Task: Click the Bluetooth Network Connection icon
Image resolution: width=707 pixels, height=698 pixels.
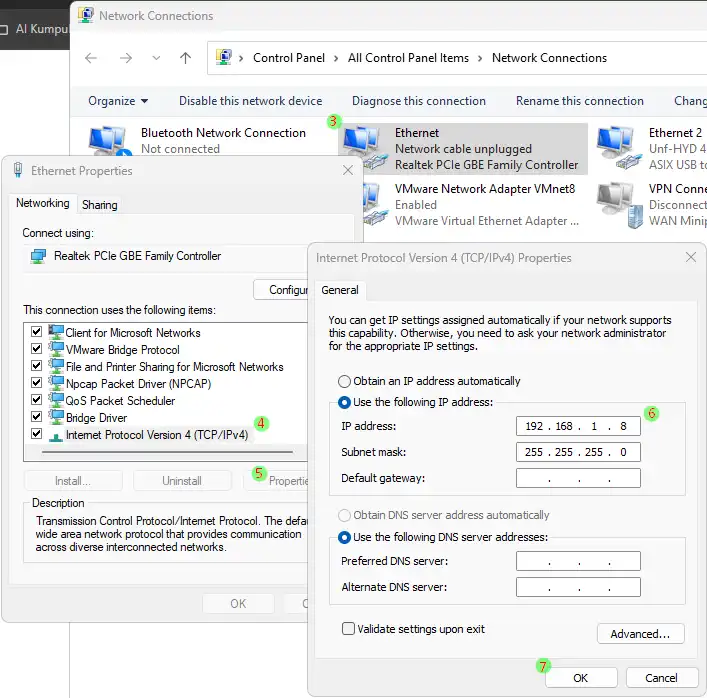Action: (110, 142)
